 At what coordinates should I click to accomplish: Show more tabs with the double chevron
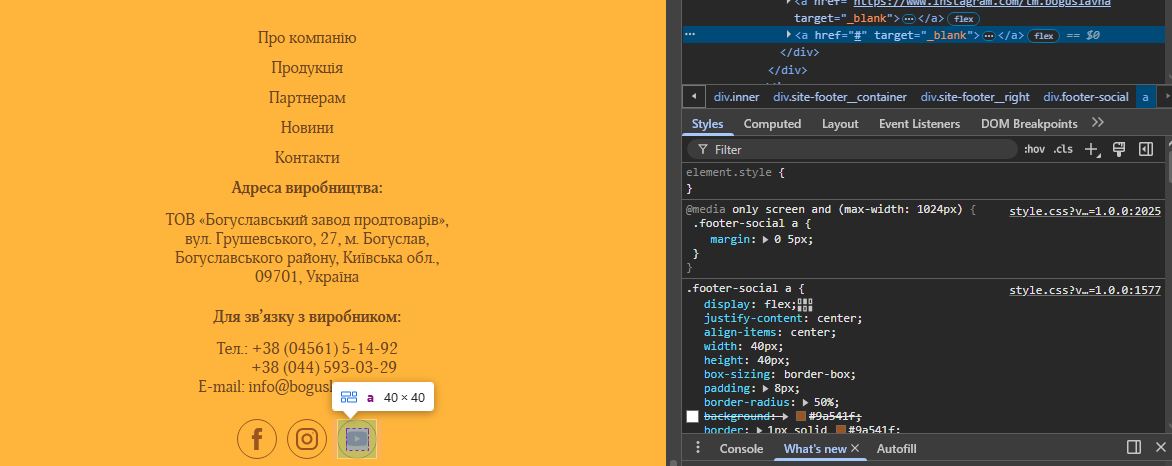(1097, 123)
